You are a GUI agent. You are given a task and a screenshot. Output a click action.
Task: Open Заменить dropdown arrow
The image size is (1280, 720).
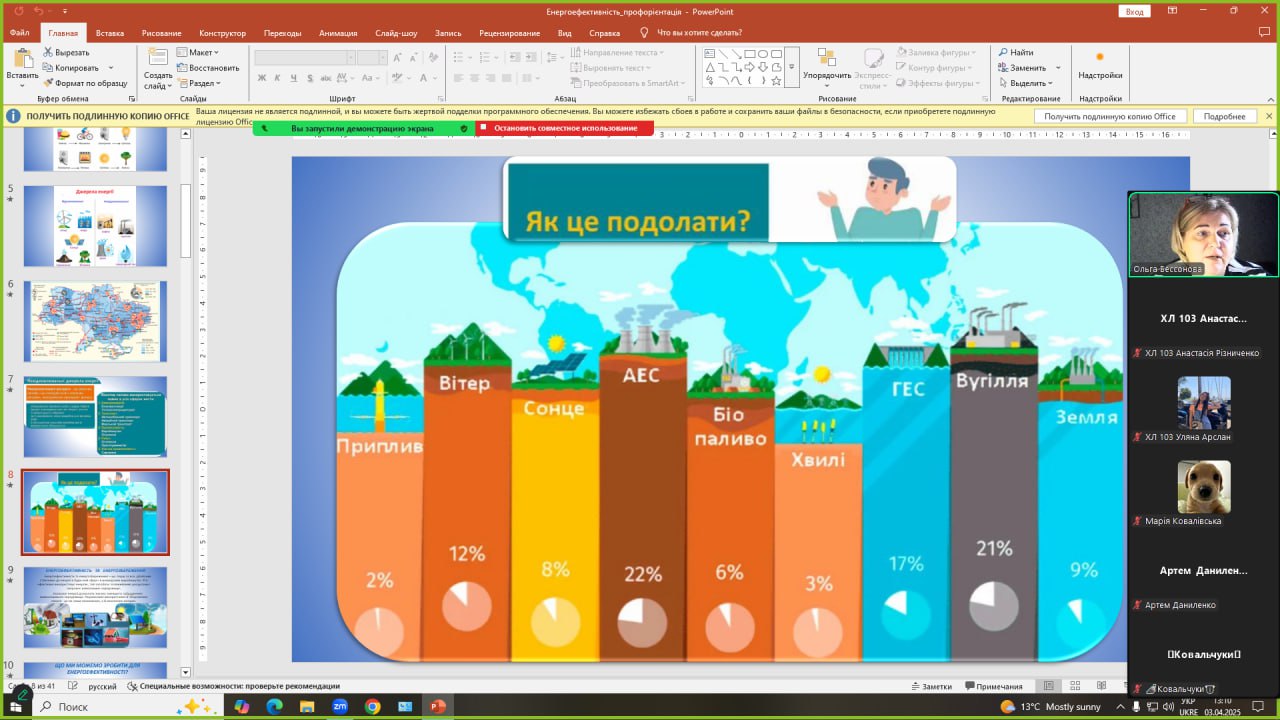coord(1058,68)
